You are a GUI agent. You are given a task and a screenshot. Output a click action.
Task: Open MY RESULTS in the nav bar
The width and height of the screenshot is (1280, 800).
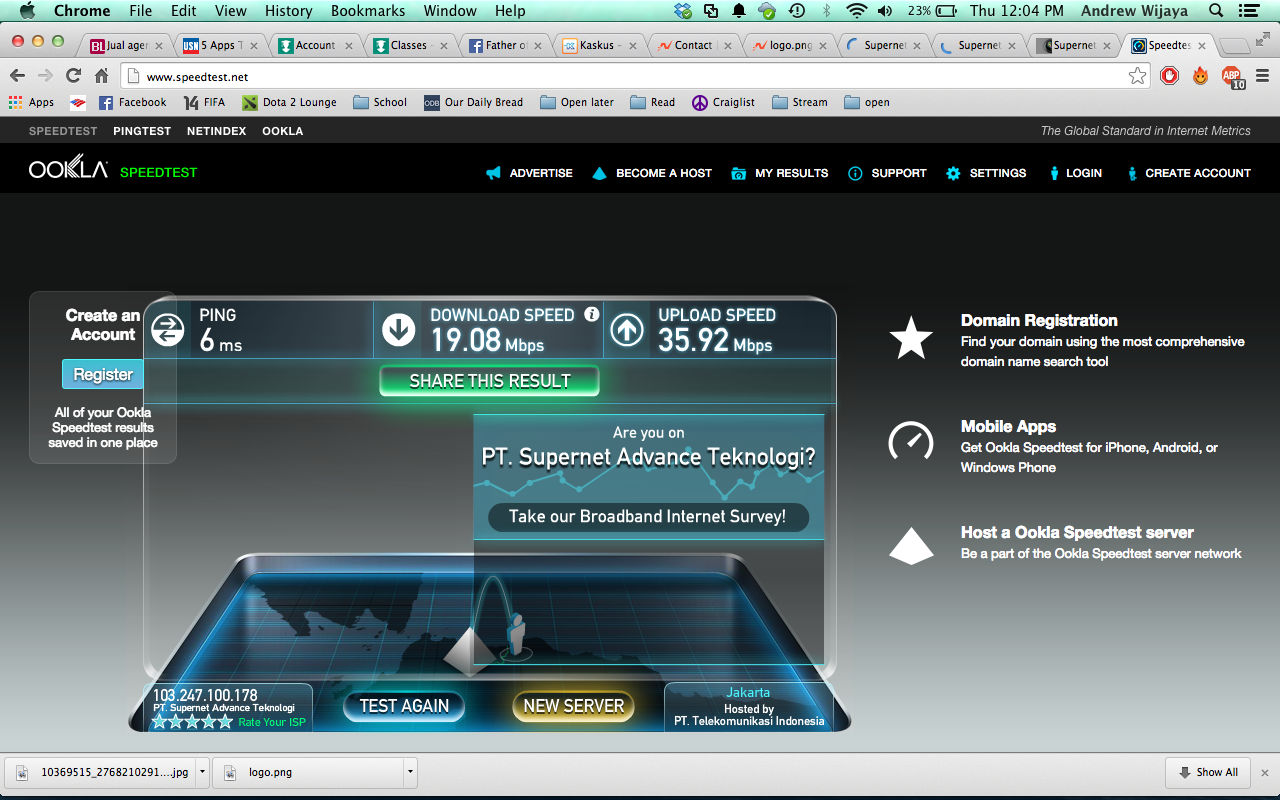coord(780,173)
